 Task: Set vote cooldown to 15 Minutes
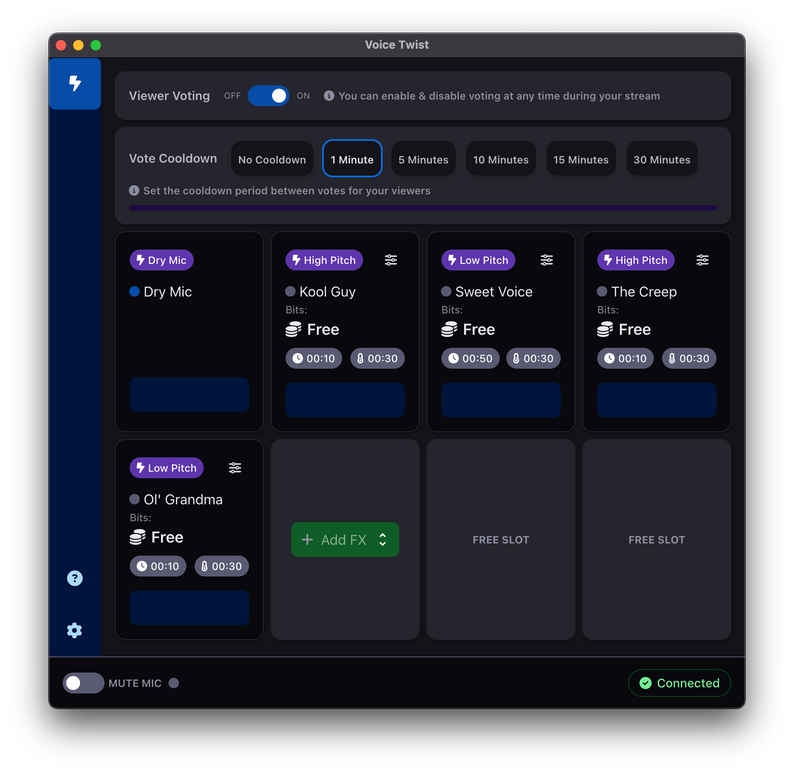pos(581,159)
